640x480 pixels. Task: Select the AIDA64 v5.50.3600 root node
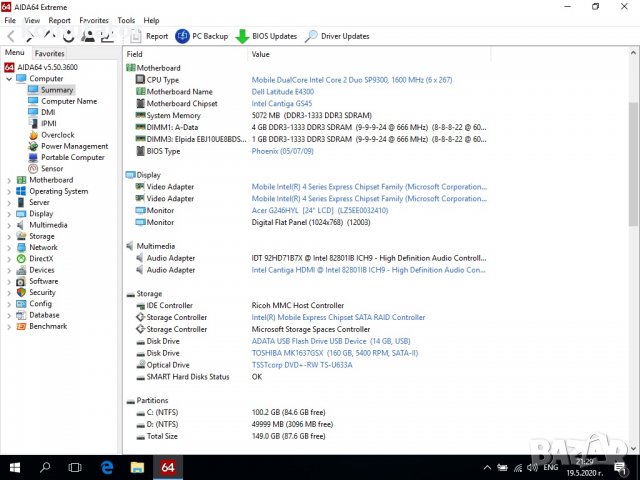tap(41, 67)
